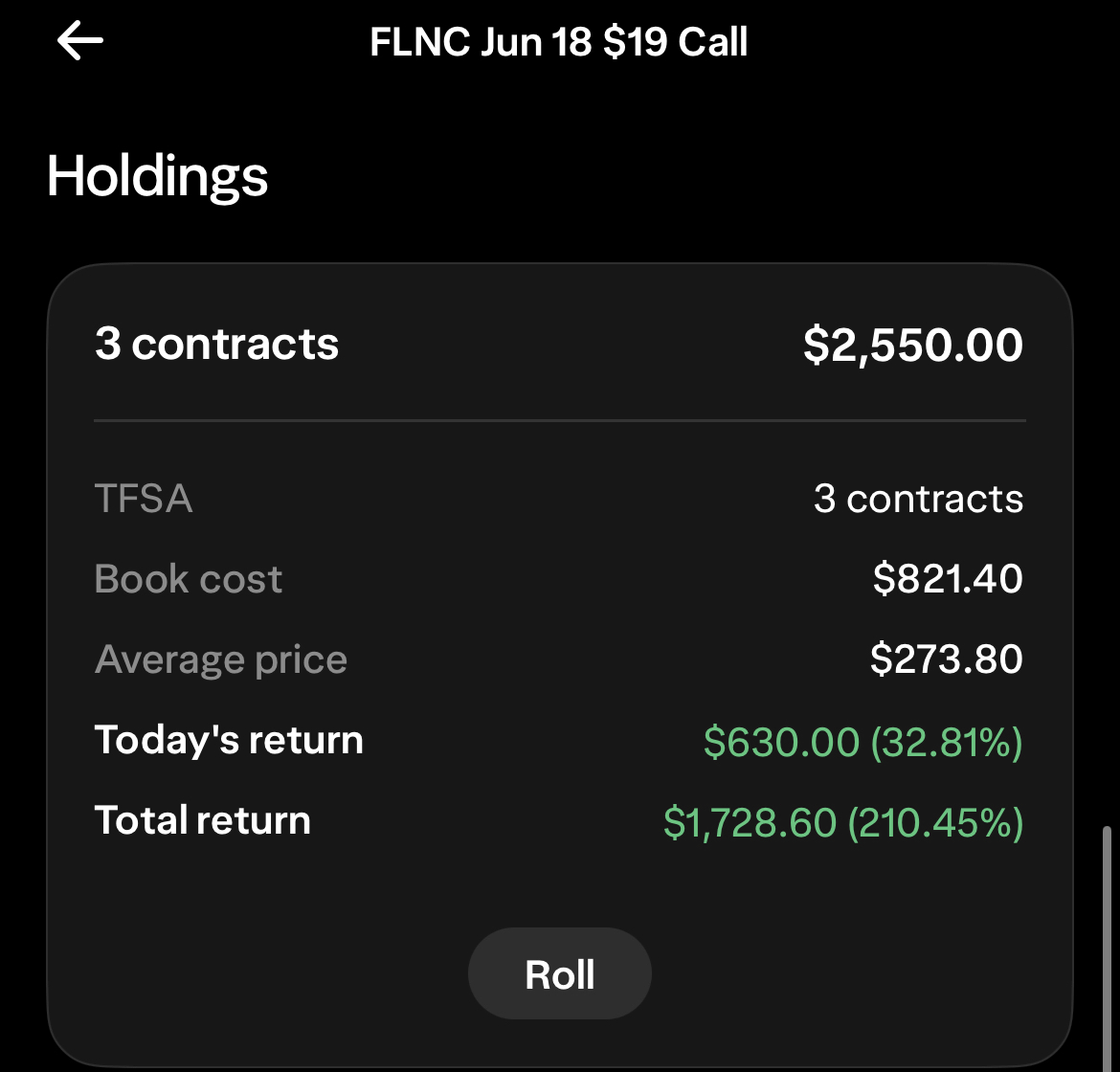Click the vertical scrollbar thumb
Screen dimensions: 1120x1072
(x=1107, y=947)
